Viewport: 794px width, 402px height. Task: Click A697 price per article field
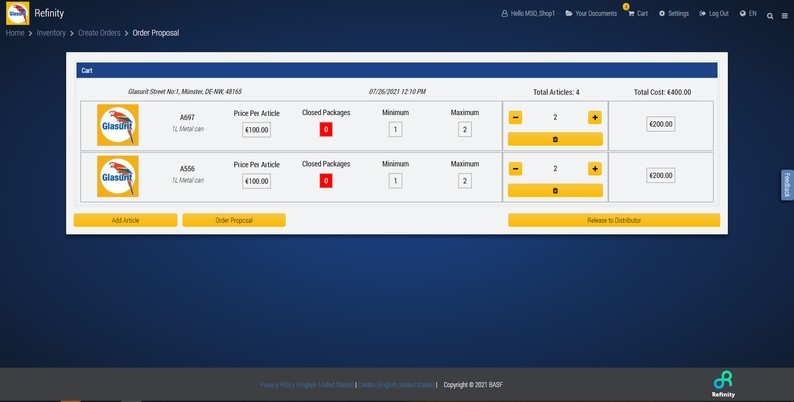click(256, 130)
